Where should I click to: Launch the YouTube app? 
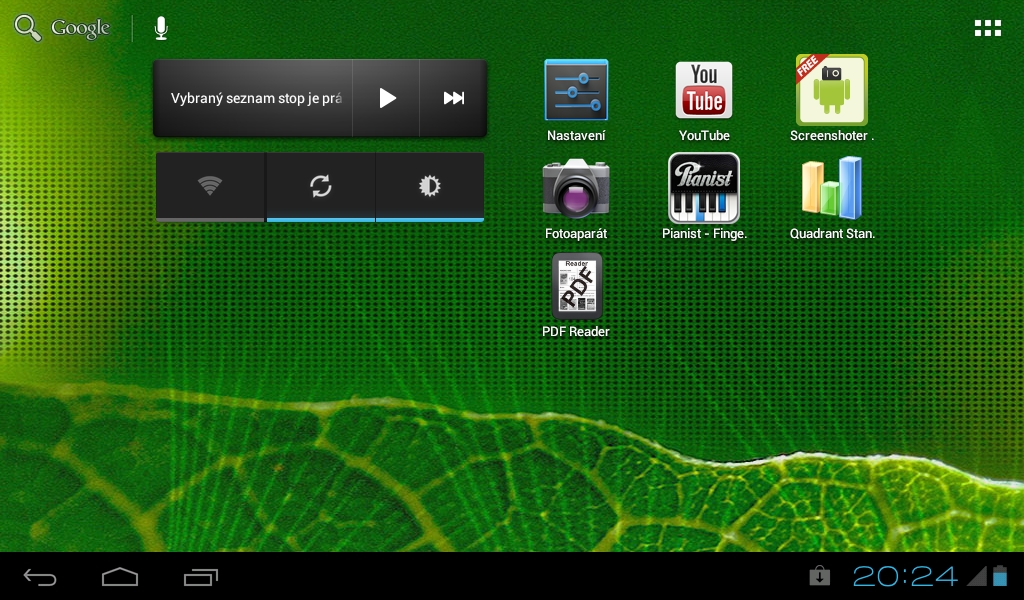pos(704,92)
